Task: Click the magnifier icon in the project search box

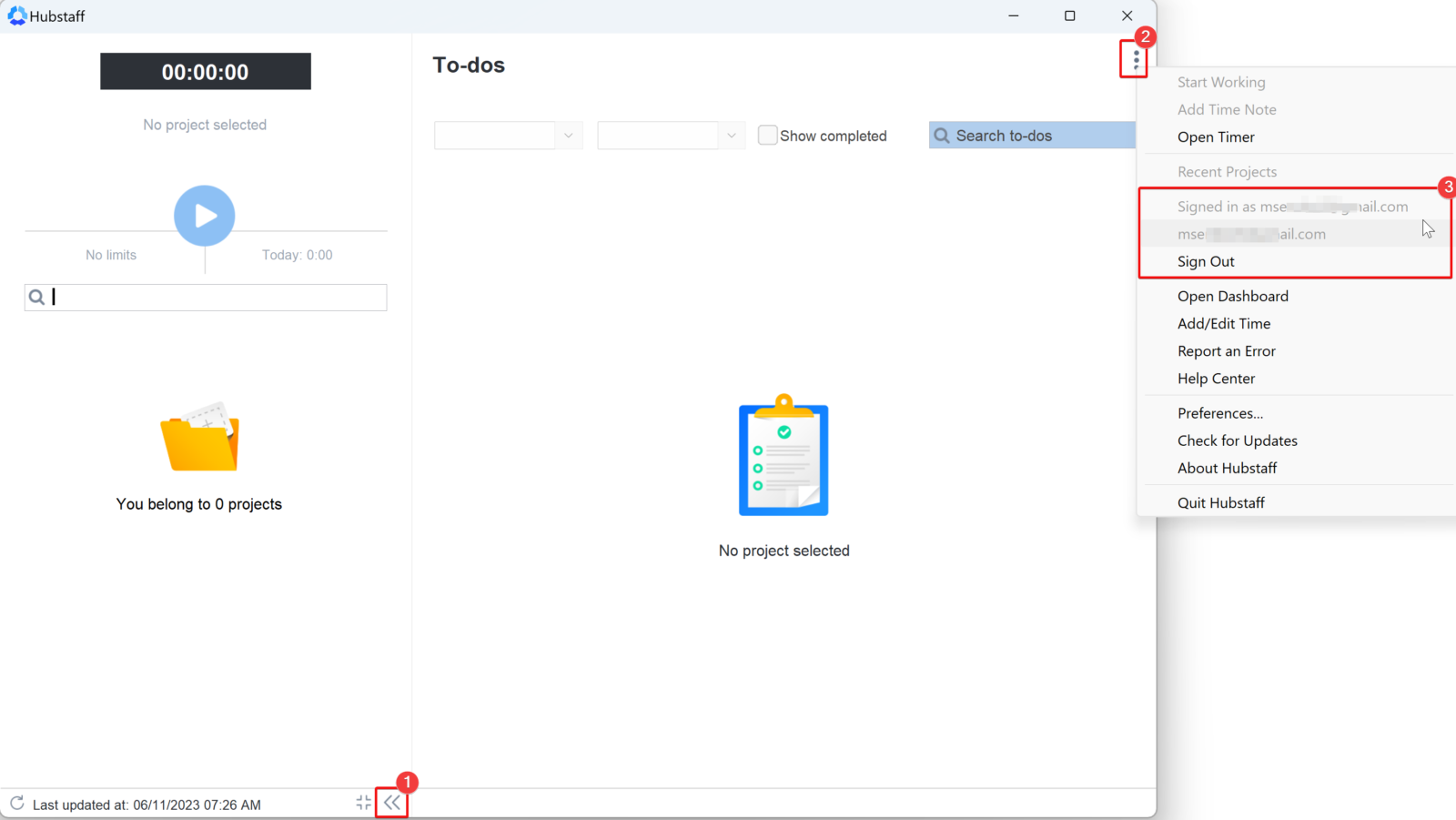Action: (x=36, y=297)
